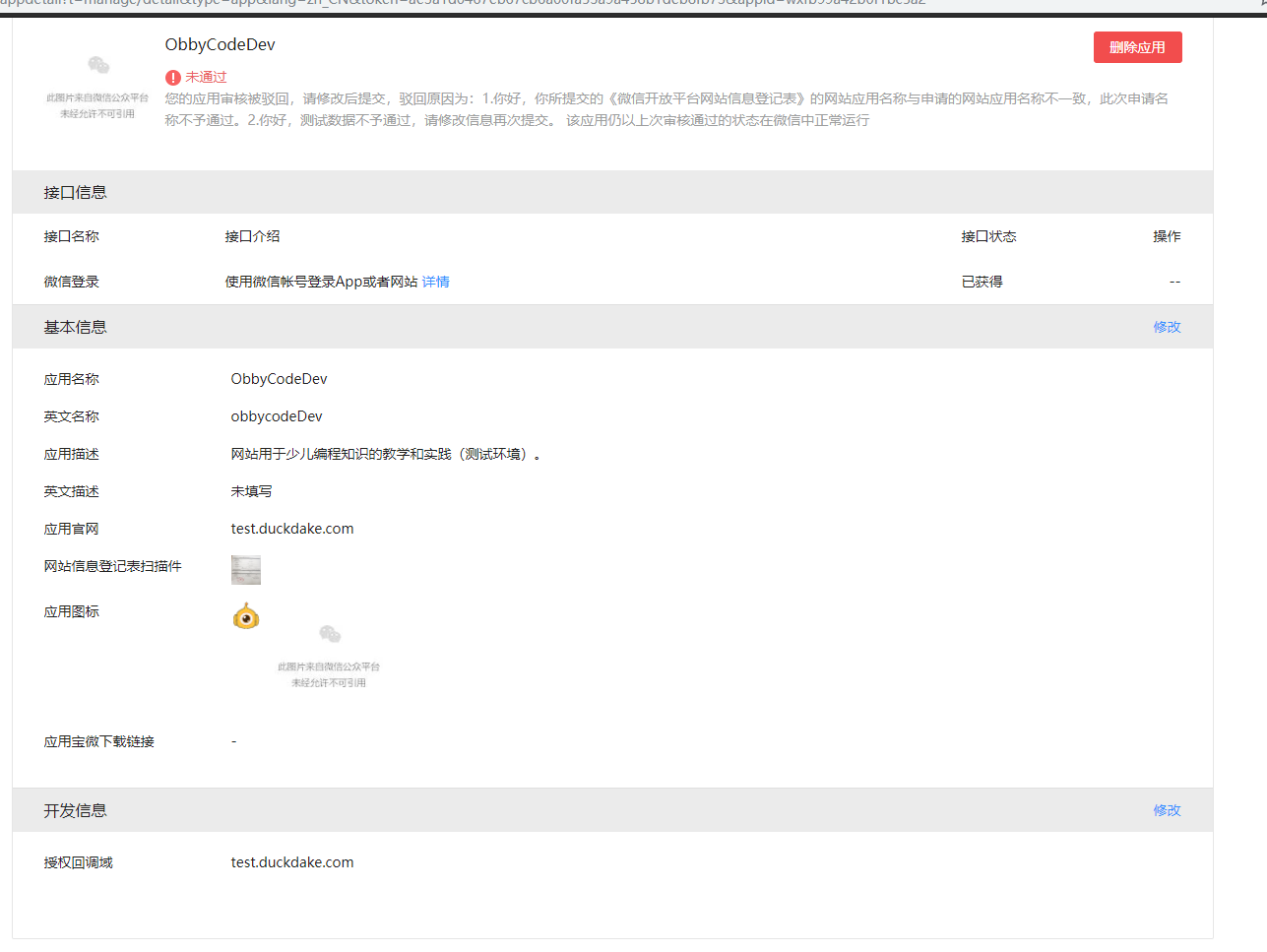1267x952 pixels.
Task: Open the 详情 link for 微信登录
Action: tap(435, 282)
